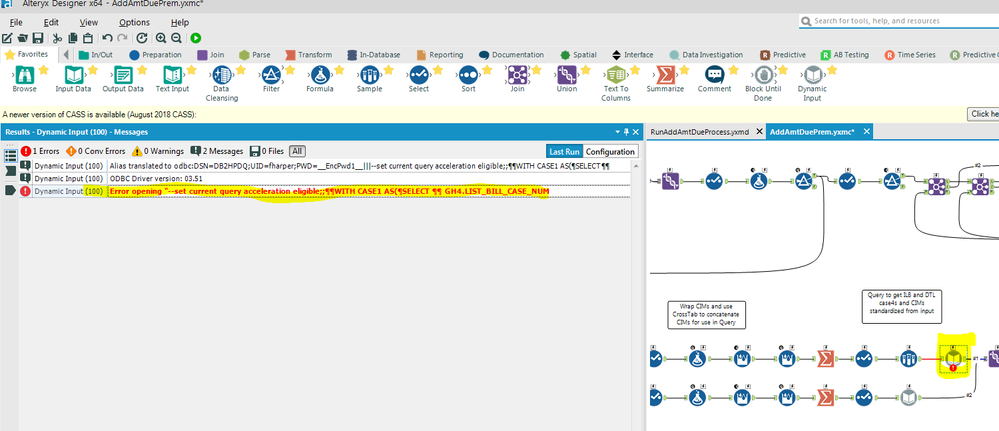Toggle the 0 Files filter
Image resolution: width=999 pixels, height=431 pixels.
[267, 151]
